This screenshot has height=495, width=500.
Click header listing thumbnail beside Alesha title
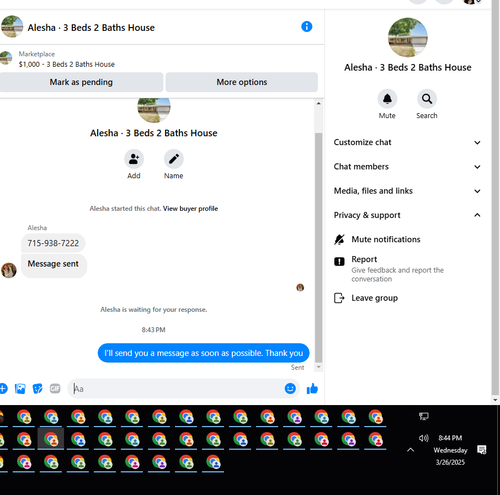coord(12,26)
